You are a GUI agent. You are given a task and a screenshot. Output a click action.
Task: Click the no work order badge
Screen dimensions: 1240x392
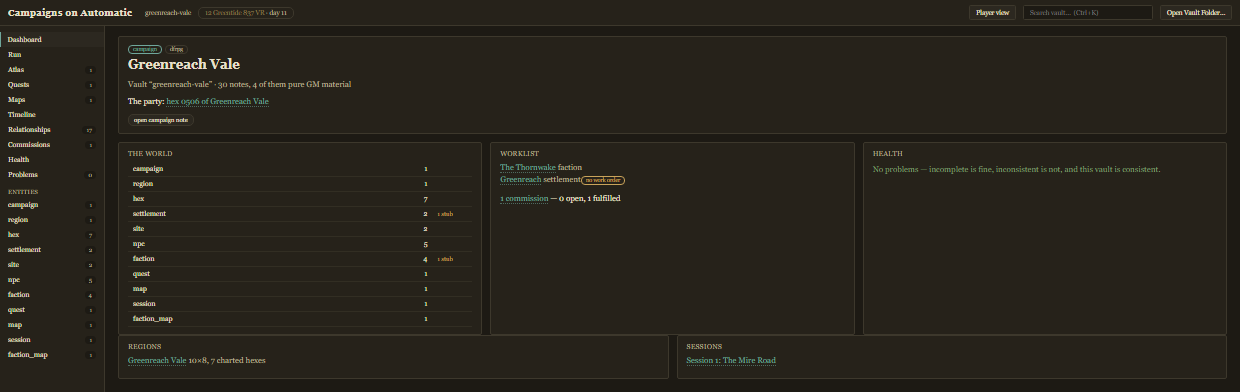603,180
